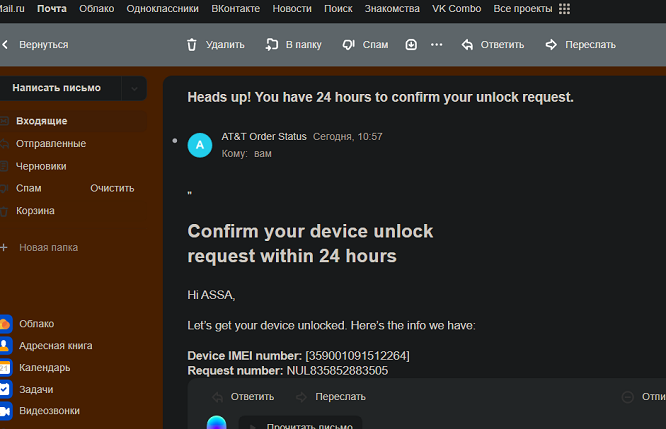Viewport: 666px width, 429px height.
Task: Open VK Combo in top navigation
Action: point(457,8)
